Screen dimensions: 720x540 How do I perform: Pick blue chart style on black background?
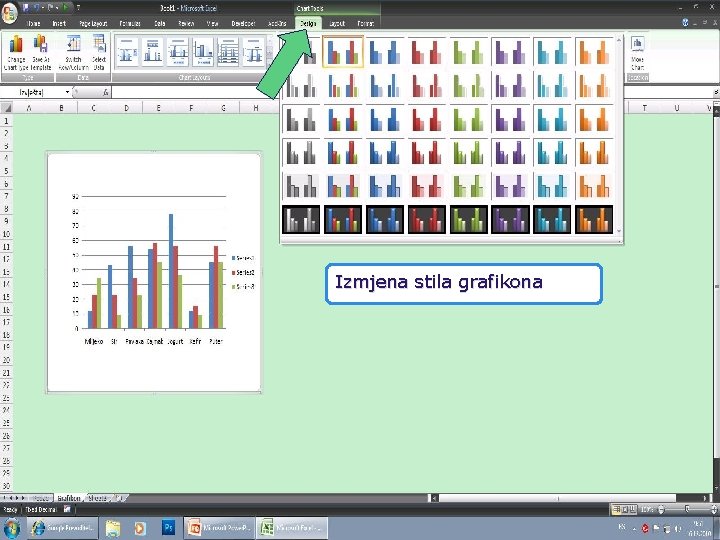pos(385,219)
